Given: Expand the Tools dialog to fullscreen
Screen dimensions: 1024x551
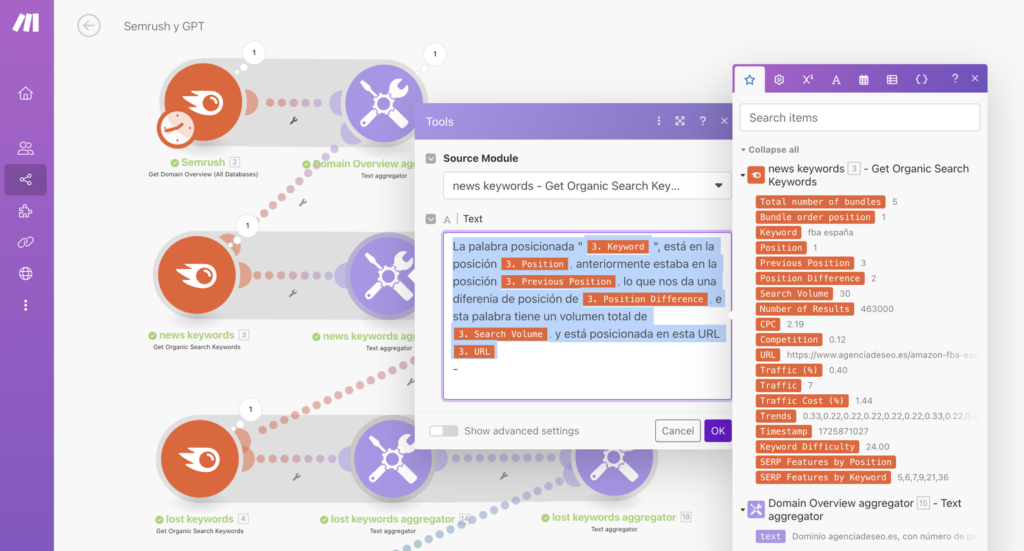Looking at the screenshot, I should tap(680, 121).
